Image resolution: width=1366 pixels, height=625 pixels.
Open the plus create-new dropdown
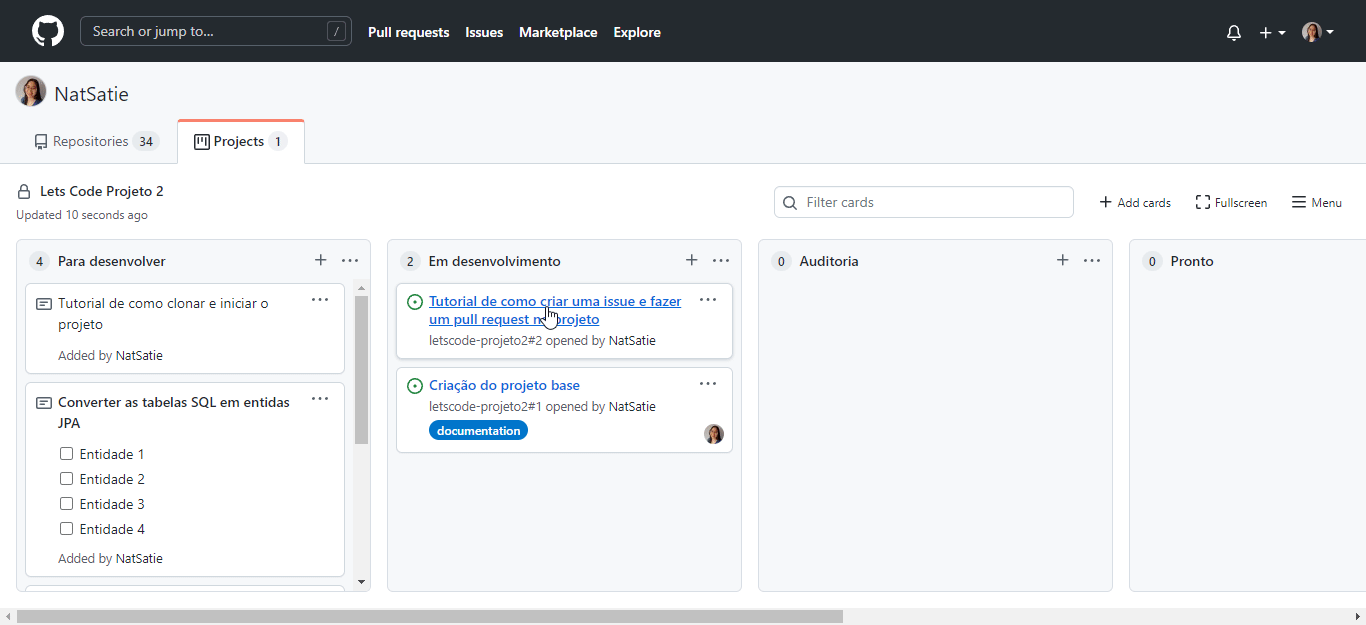[1272, 32]
